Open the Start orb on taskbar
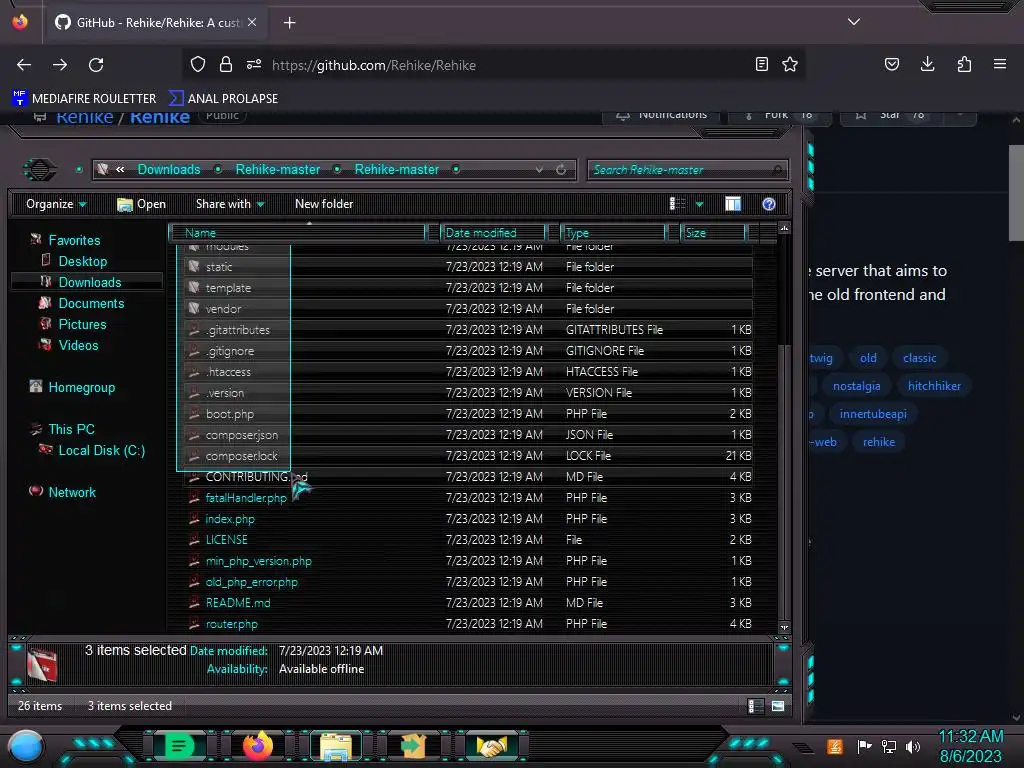 pyautogui.click(x=26, y=746)
